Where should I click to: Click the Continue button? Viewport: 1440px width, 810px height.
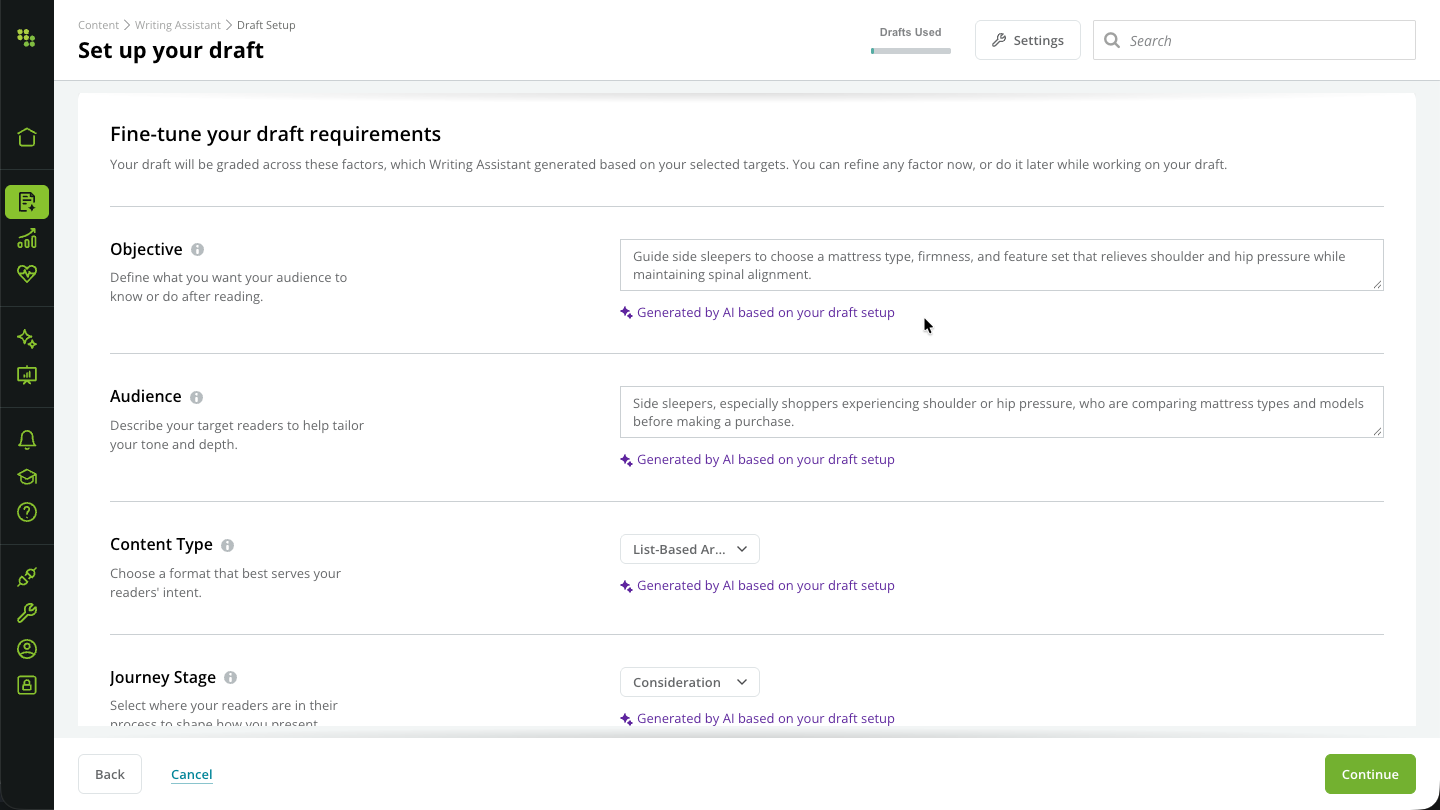(x=1370, y=774)
